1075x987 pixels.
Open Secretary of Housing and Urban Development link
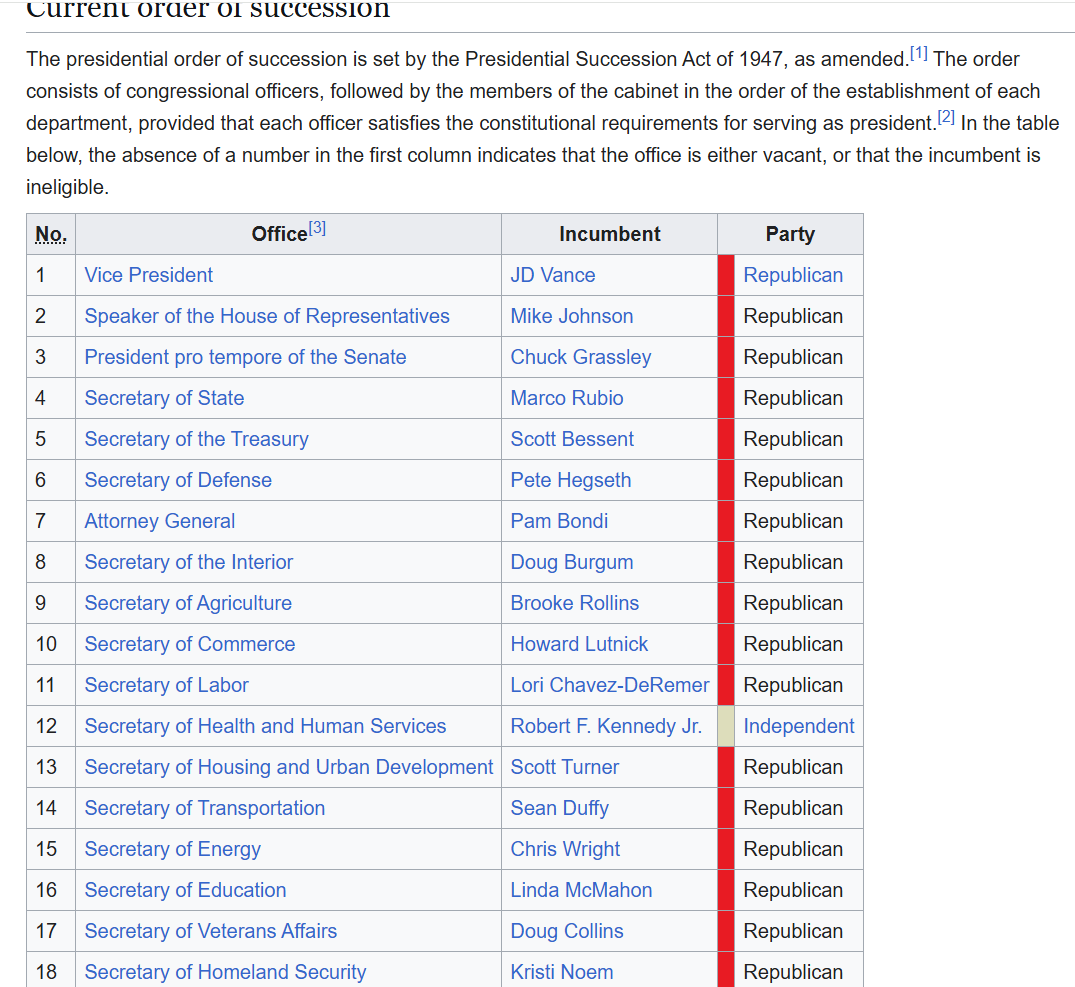289,767
